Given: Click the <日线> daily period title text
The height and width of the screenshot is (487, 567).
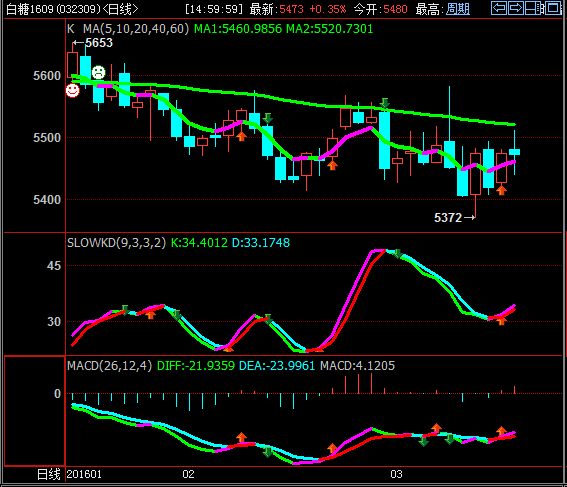Looking at the screenshot, I should (x=120, y=9).
